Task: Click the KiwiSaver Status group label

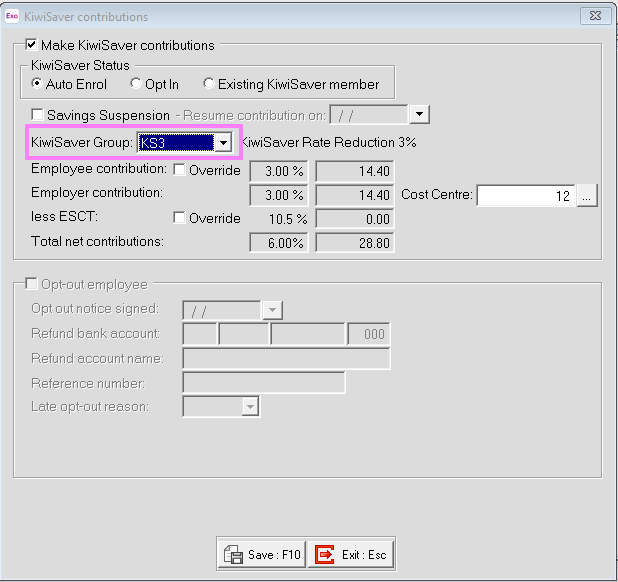Action: pyautogui.click(x=80, y=65)
